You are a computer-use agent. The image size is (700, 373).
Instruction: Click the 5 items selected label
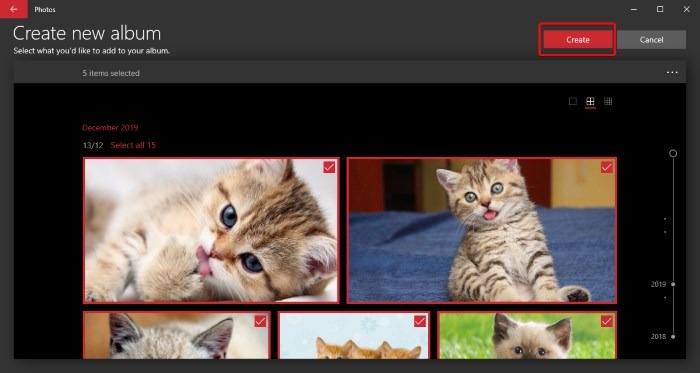[x=111, y=73]
